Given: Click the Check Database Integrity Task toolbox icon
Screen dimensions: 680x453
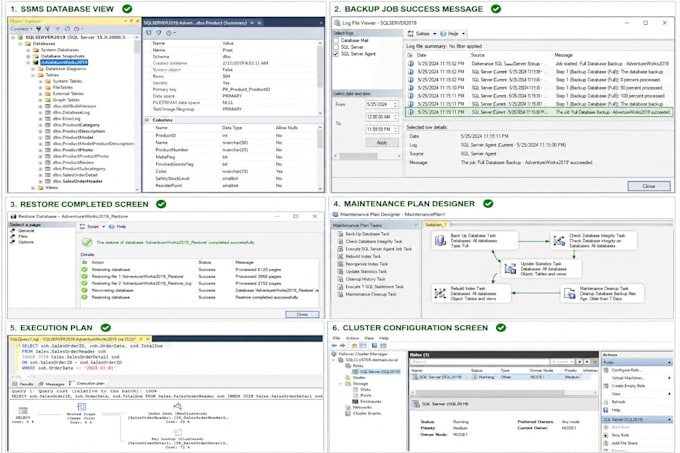Looking at the screenshot, I should 340,241.
